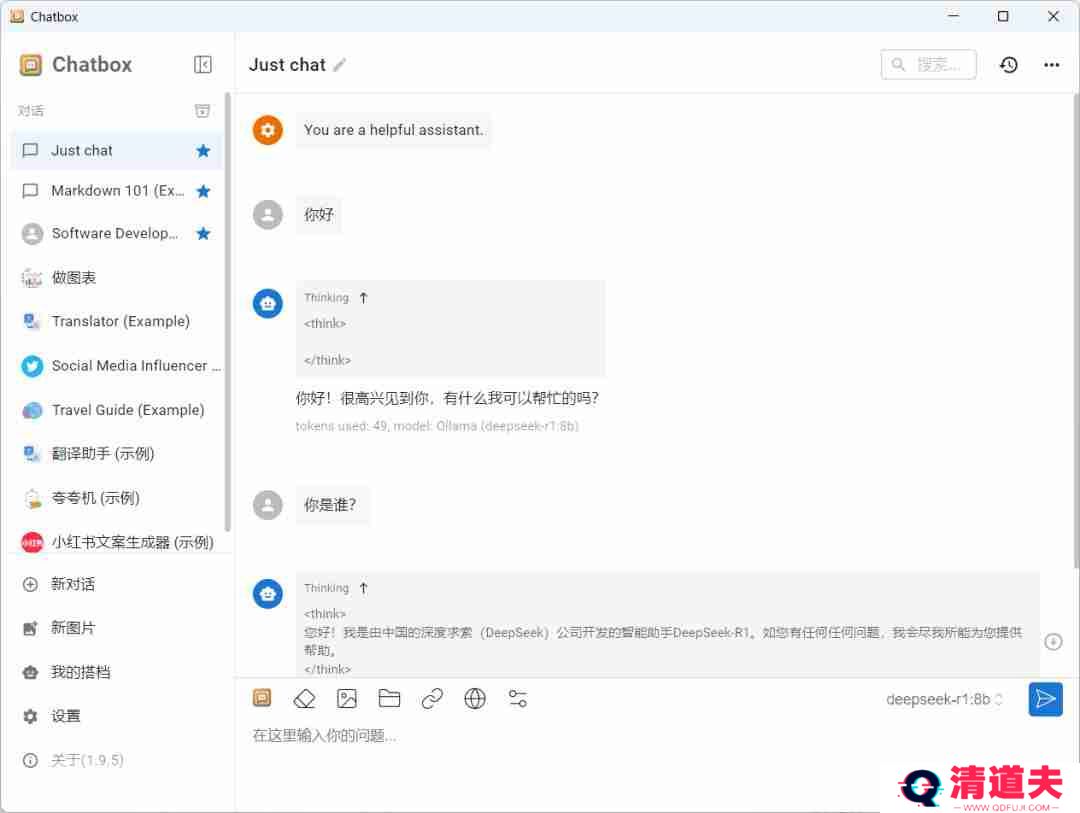This screenshot has height=813, width=1080.
Task: Click the scroll-down circle icon
Action: pos(1052,642)
